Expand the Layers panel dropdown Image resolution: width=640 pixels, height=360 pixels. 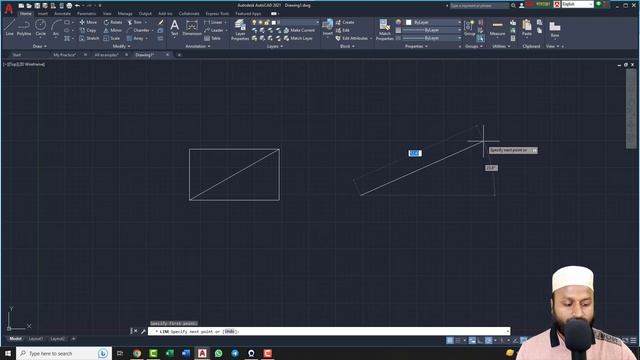[x=275, y=47]
